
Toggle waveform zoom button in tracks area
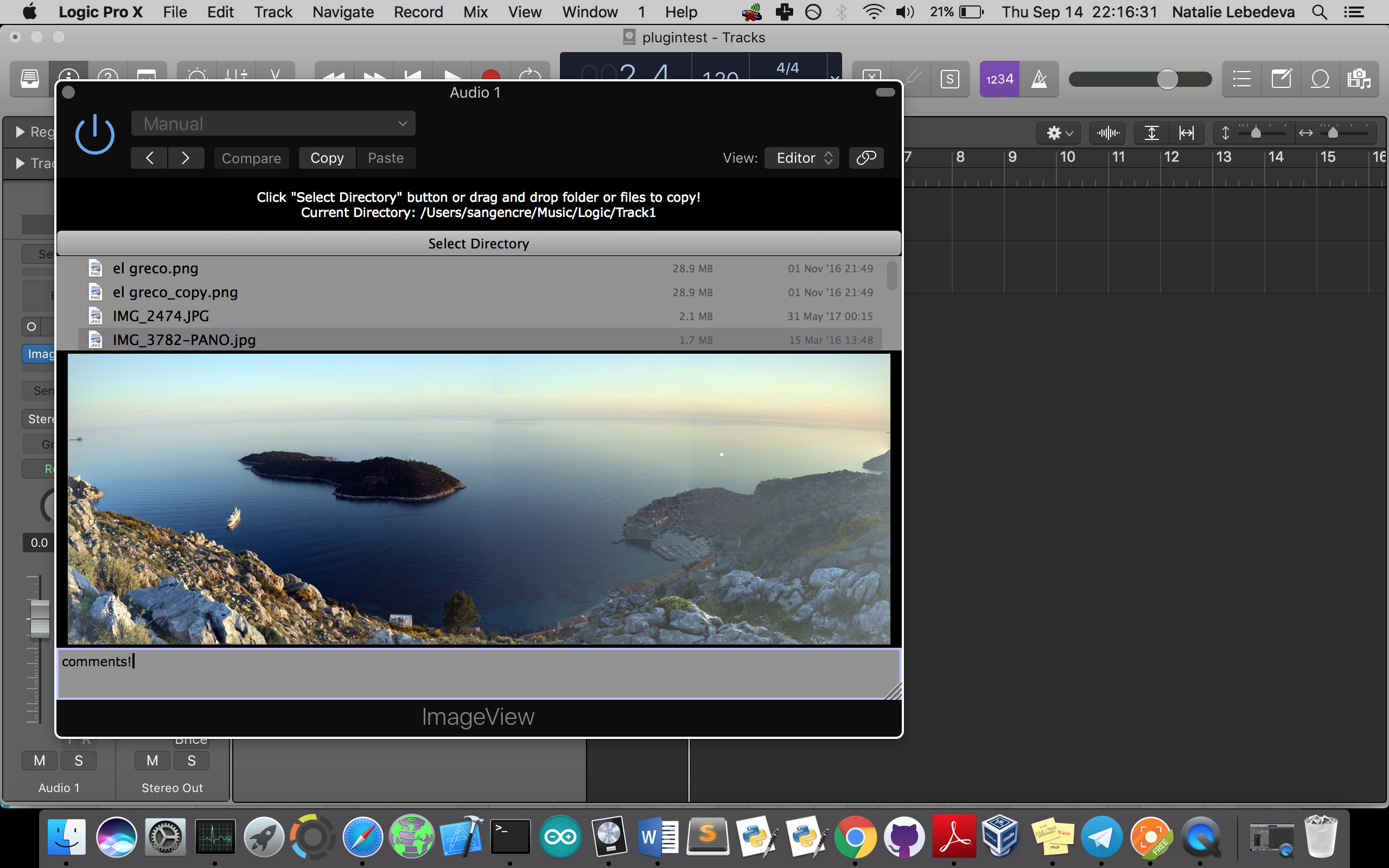[x=1107, y=133]
